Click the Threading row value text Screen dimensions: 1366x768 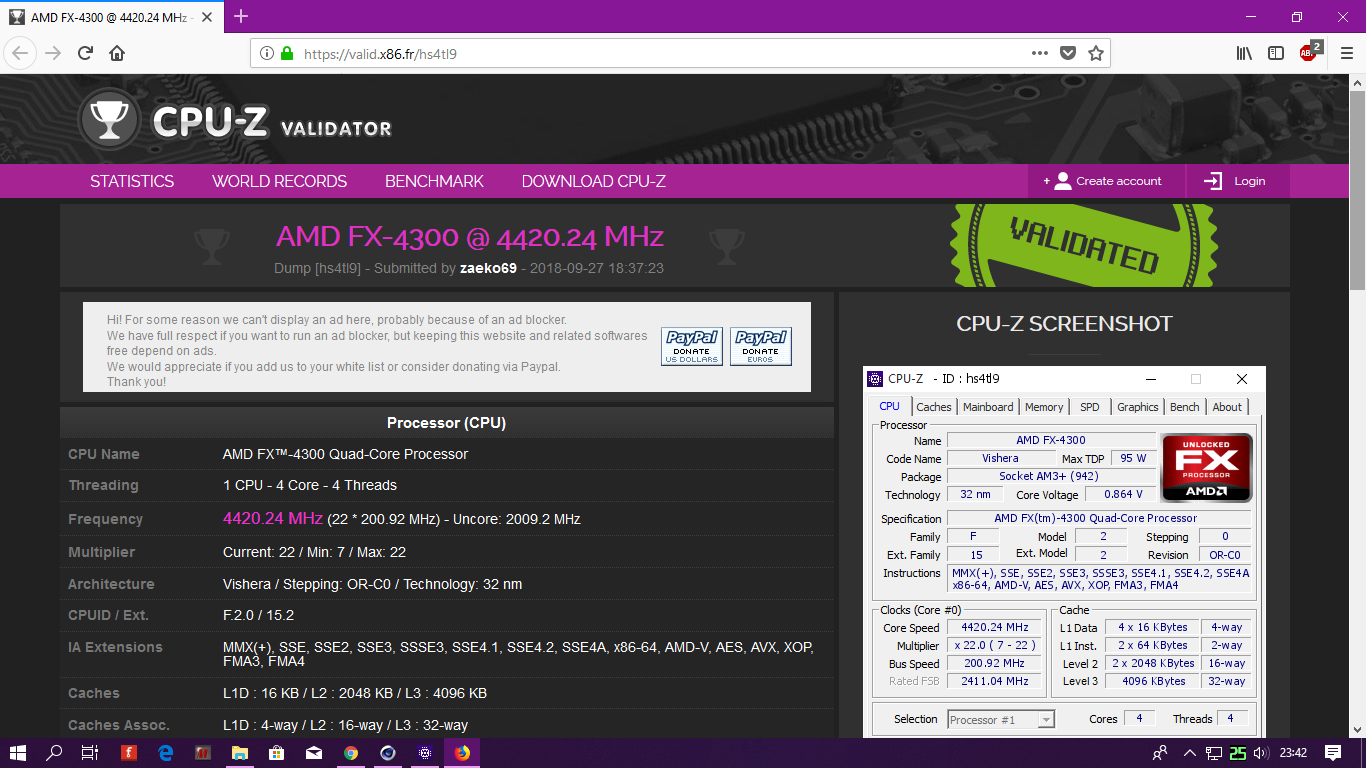(310, 485)
